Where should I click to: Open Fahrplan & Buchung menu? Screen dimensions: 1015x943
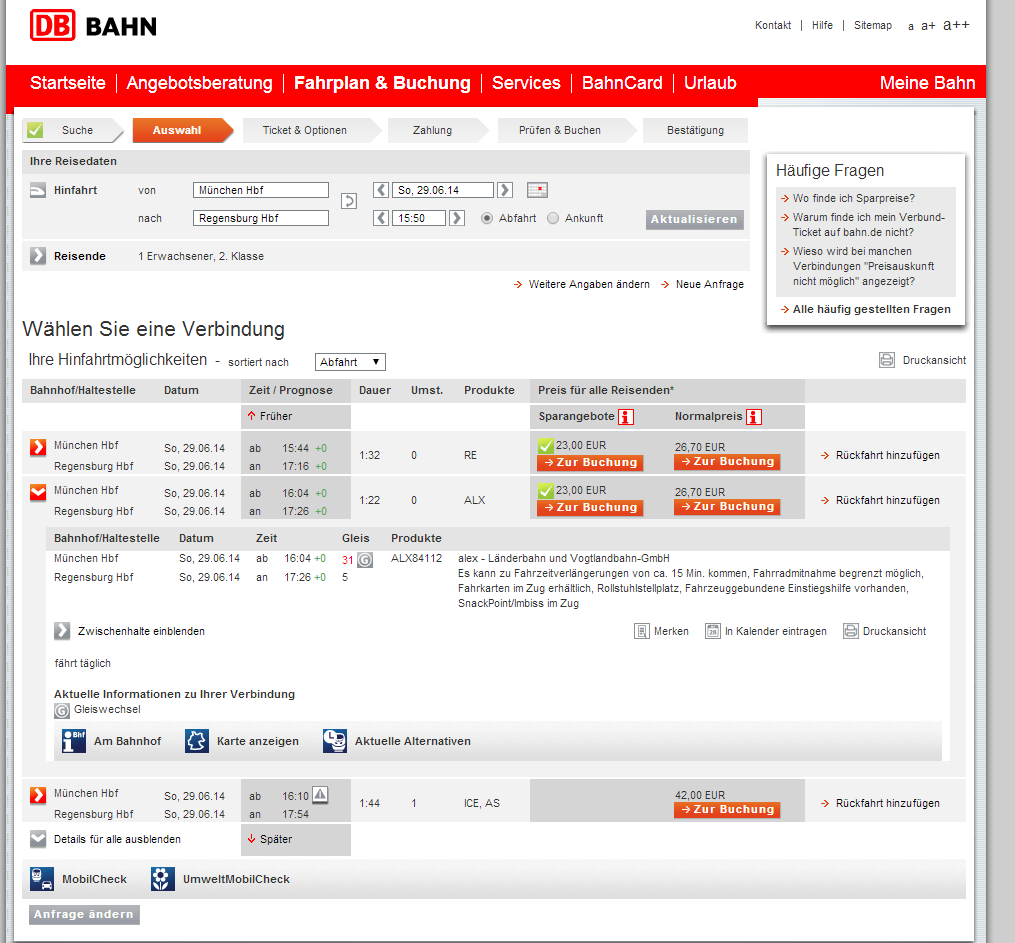pos(382,83)
